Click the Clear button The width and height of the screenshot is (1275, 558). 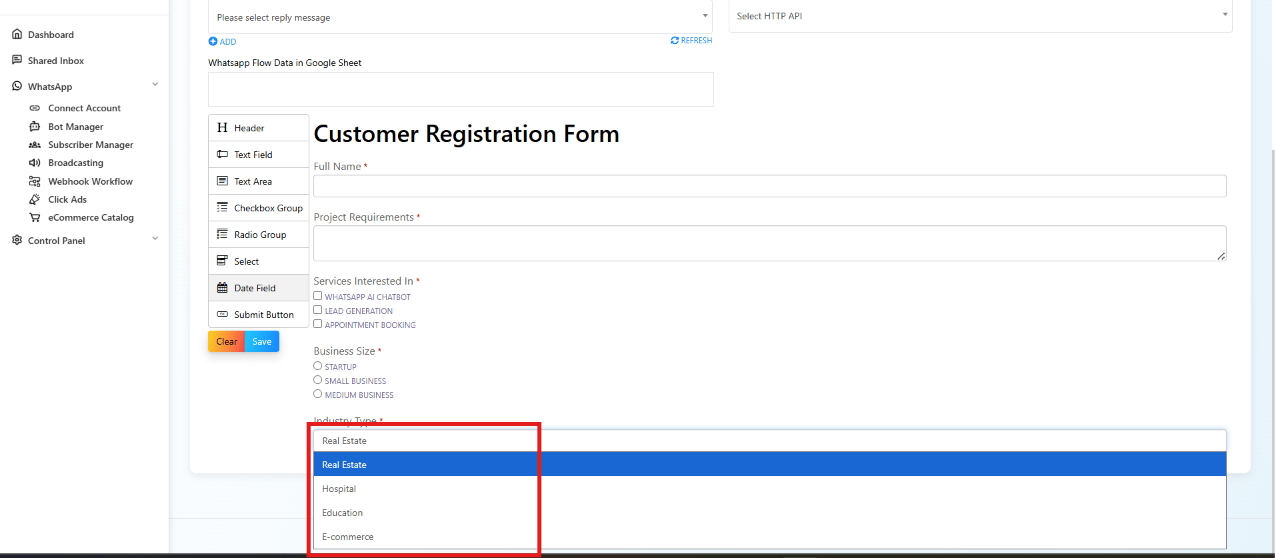[x=227, y=342]
